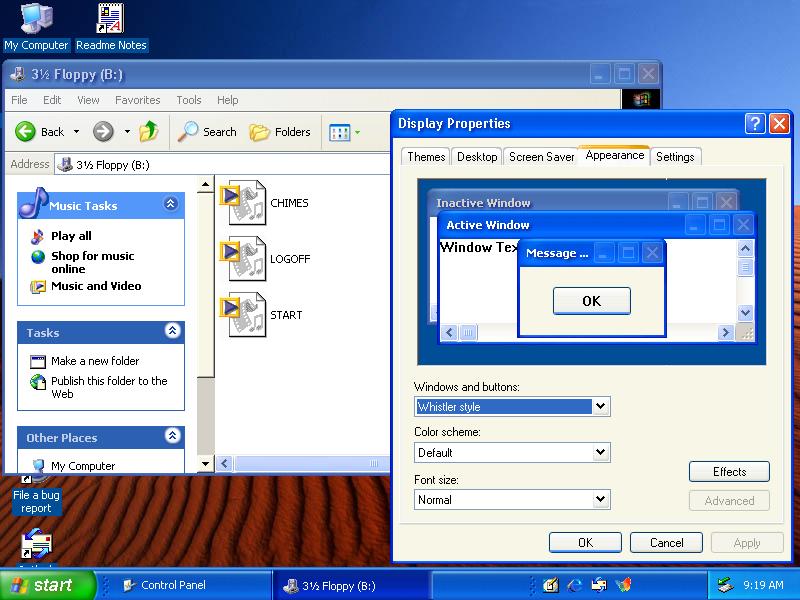Image resolution: width=800 pixels, height=600 pixels.
Task: Click the Display Properties help question icon
Action: pos(755,123)
